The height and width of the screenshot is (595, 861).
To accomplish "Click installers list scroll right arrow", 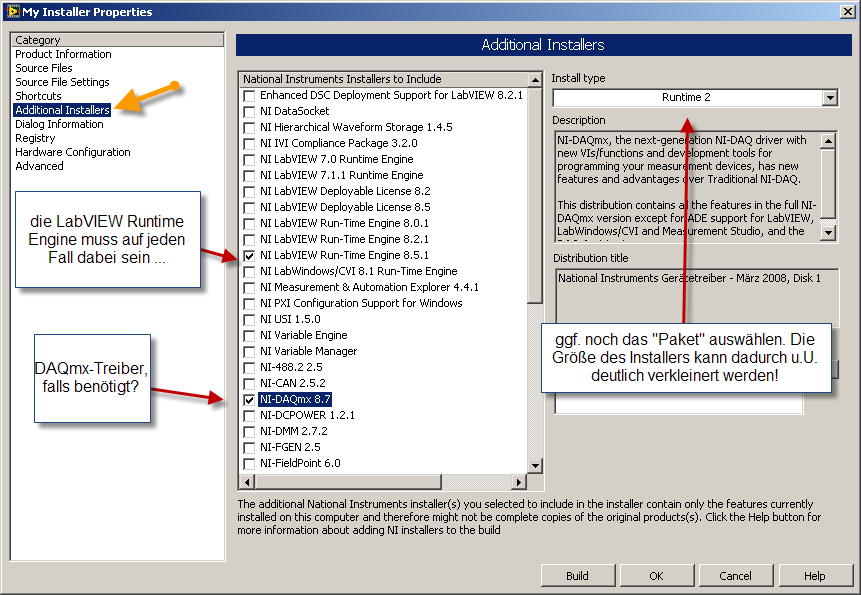I will point(519,482).
